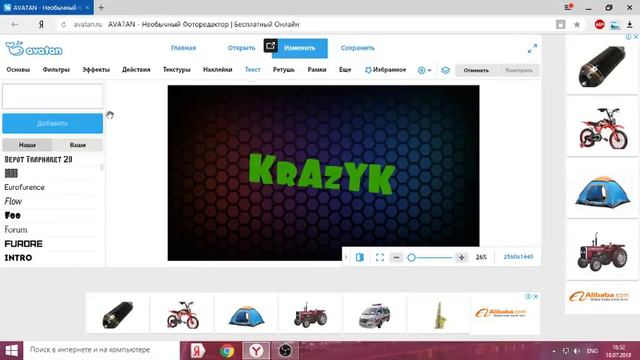640x360 pixels.
Task: Choose the Eurofurence font
Action: point(24,187)
